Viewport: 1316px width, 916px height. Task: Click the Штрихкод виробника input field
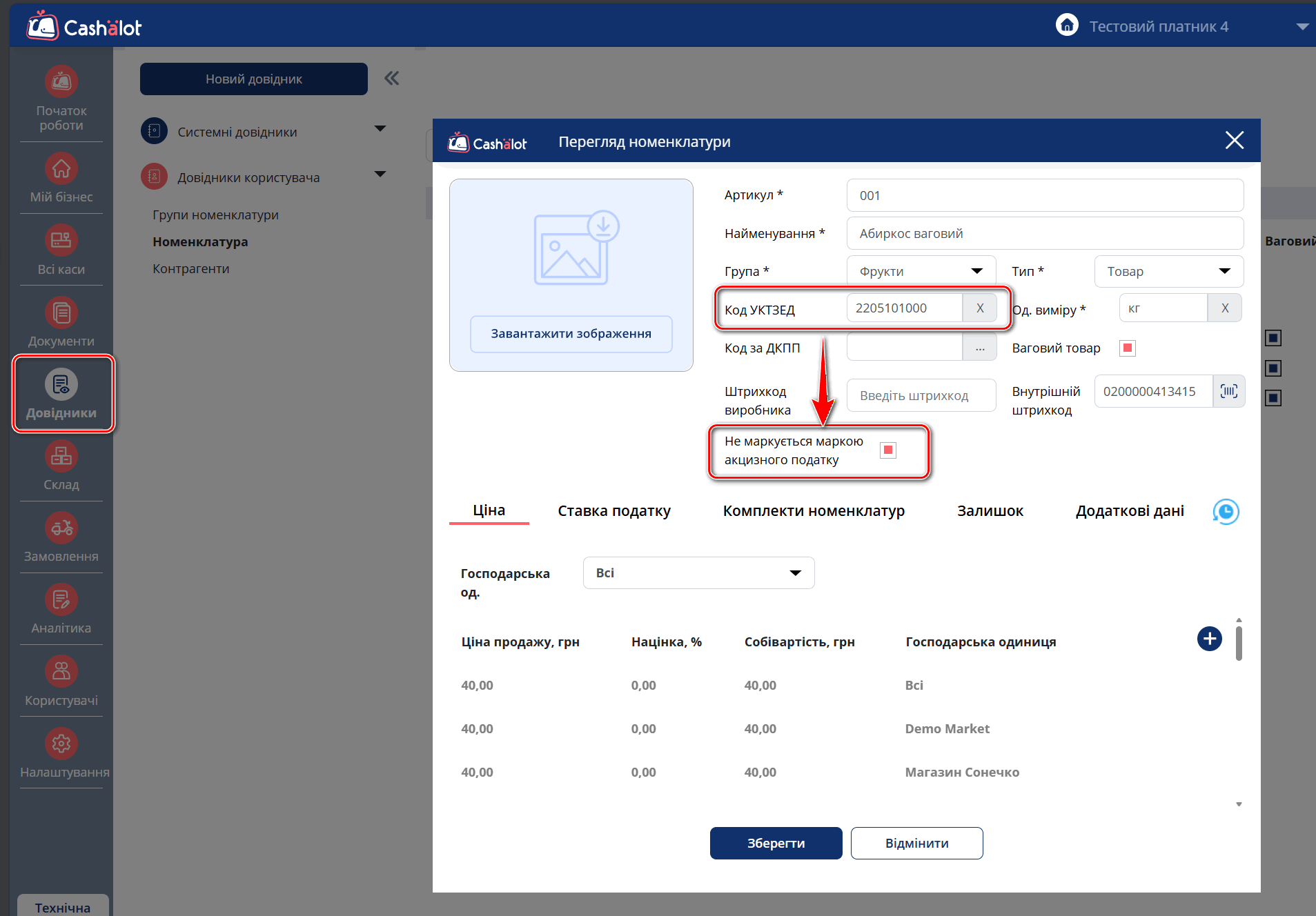coord(921,395)
